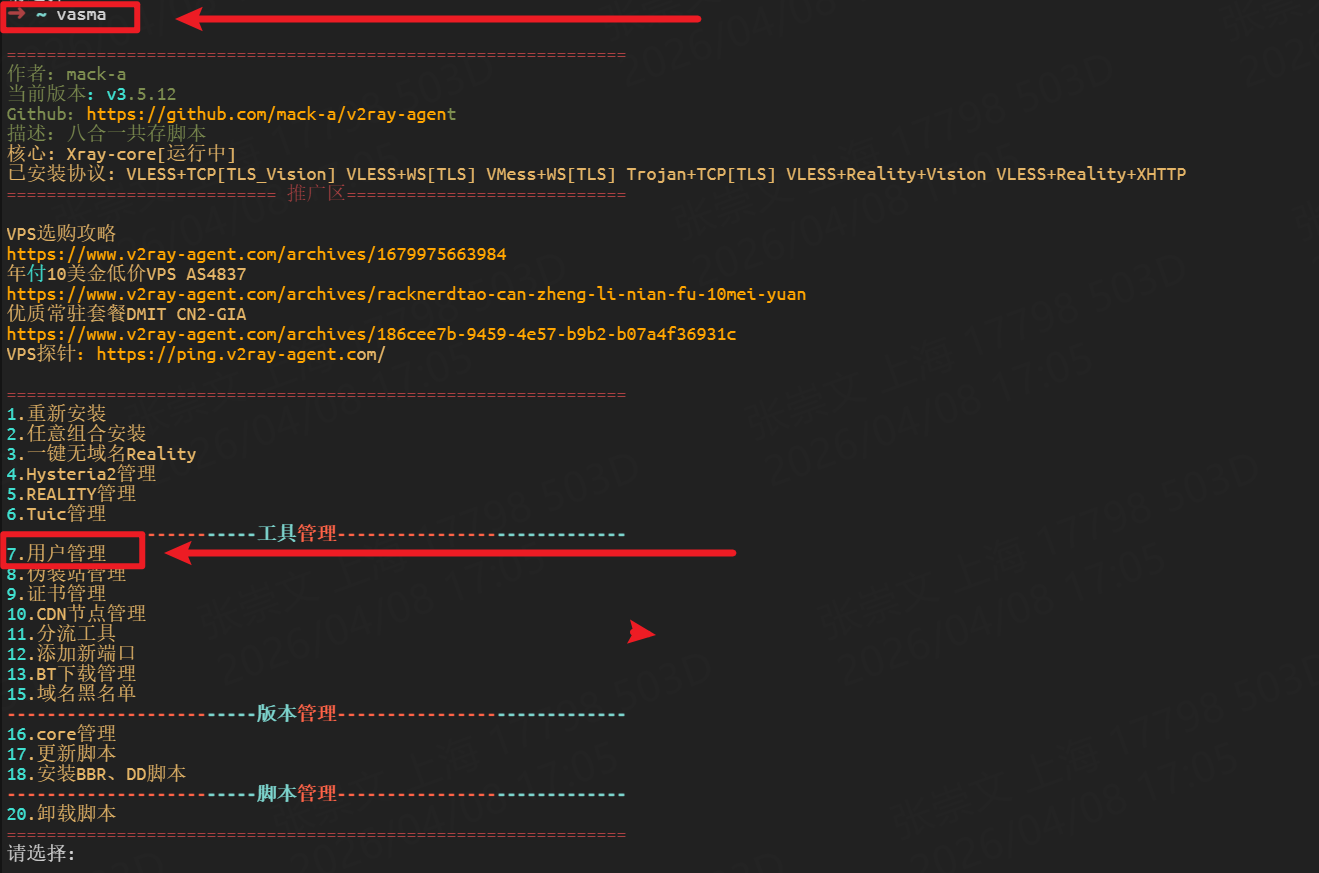Select 9.证书管理 option
This screenshot has height=873, width=1319.
coord(56,593)
